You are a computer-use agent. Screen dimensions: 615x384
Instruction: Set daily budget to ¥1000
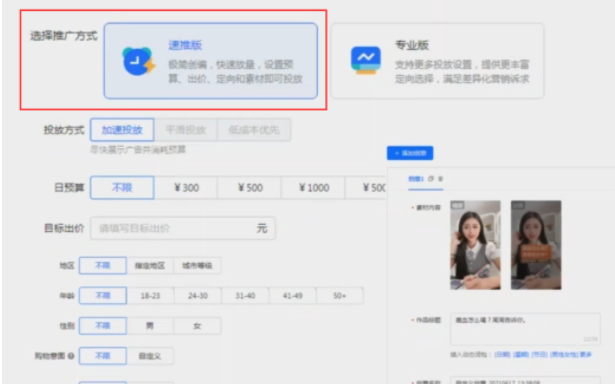(313, 188)
